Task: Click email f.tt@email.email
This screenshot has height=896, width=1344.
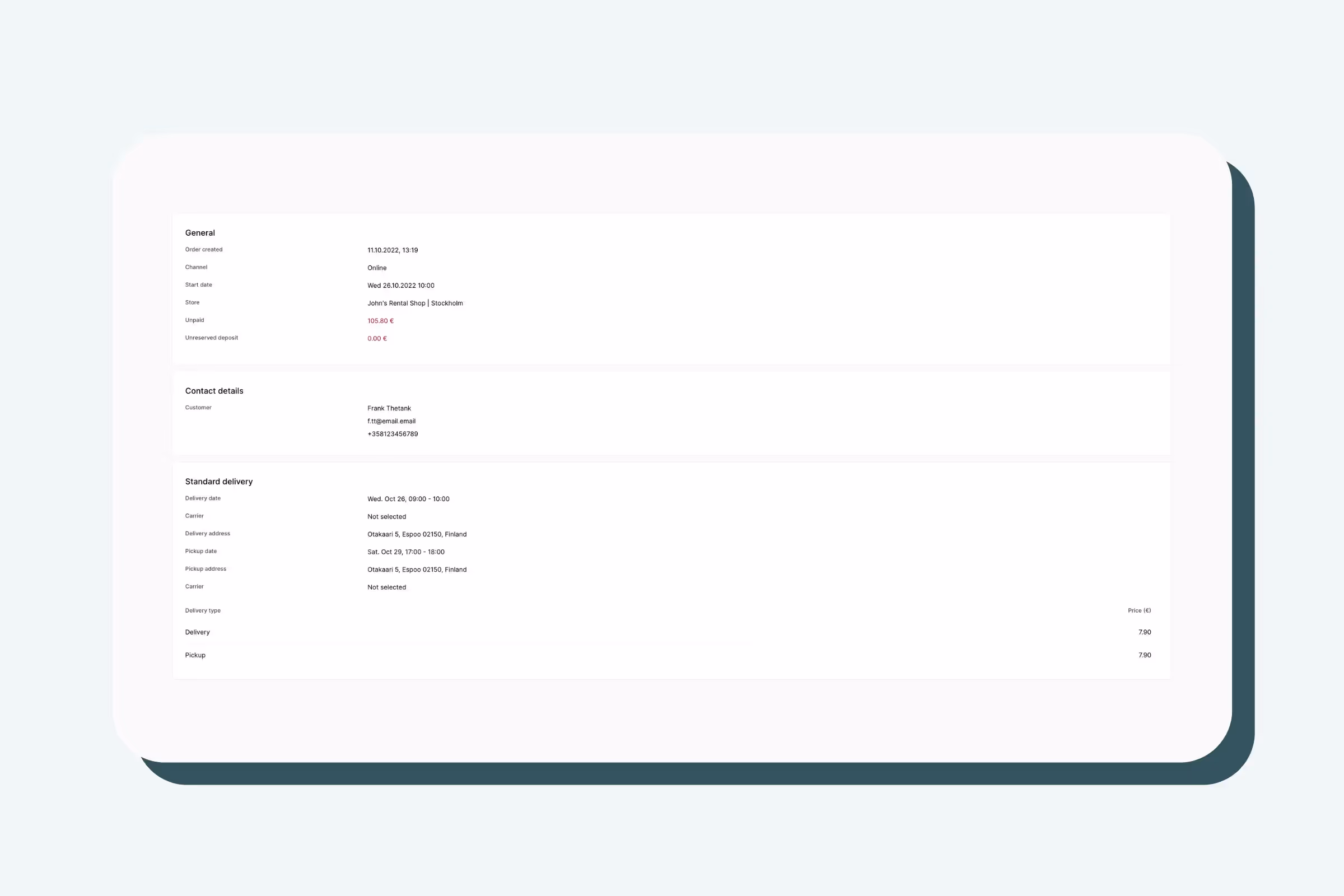Action: point(391,421)
